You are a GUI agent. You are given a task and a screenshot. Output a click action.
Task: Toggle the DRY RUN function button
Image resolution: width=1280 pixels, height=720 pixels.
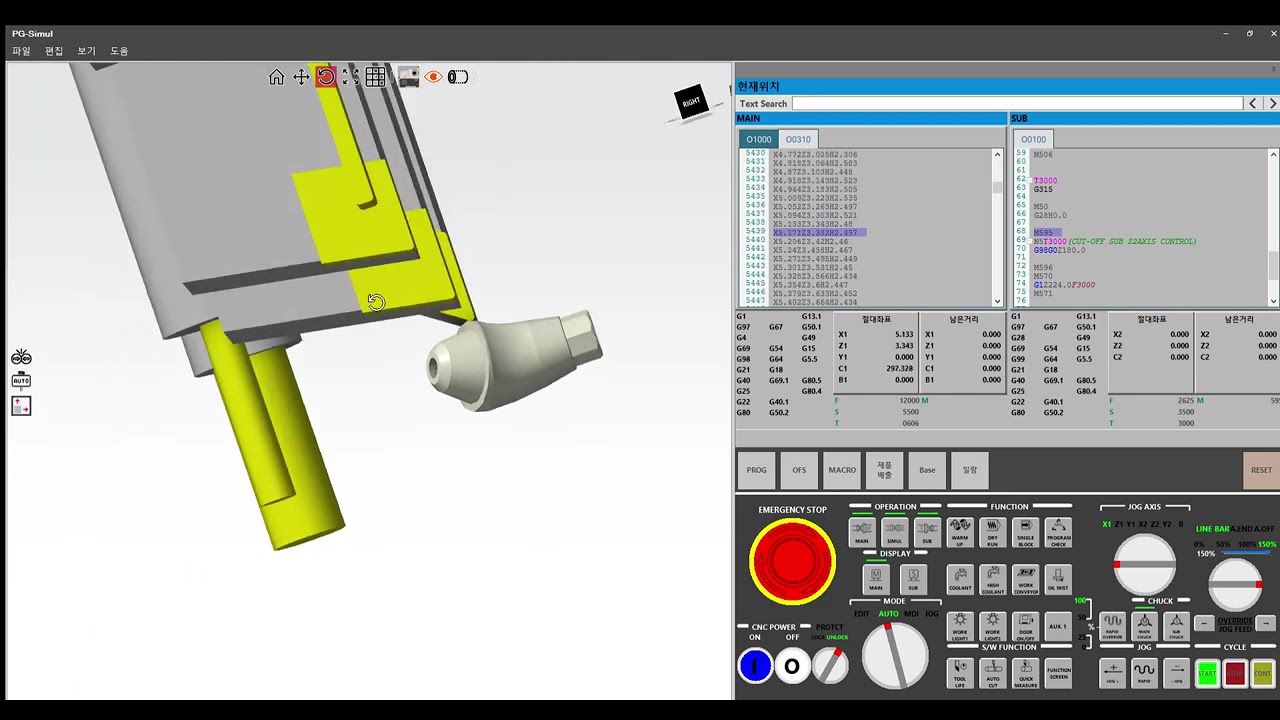993,532
